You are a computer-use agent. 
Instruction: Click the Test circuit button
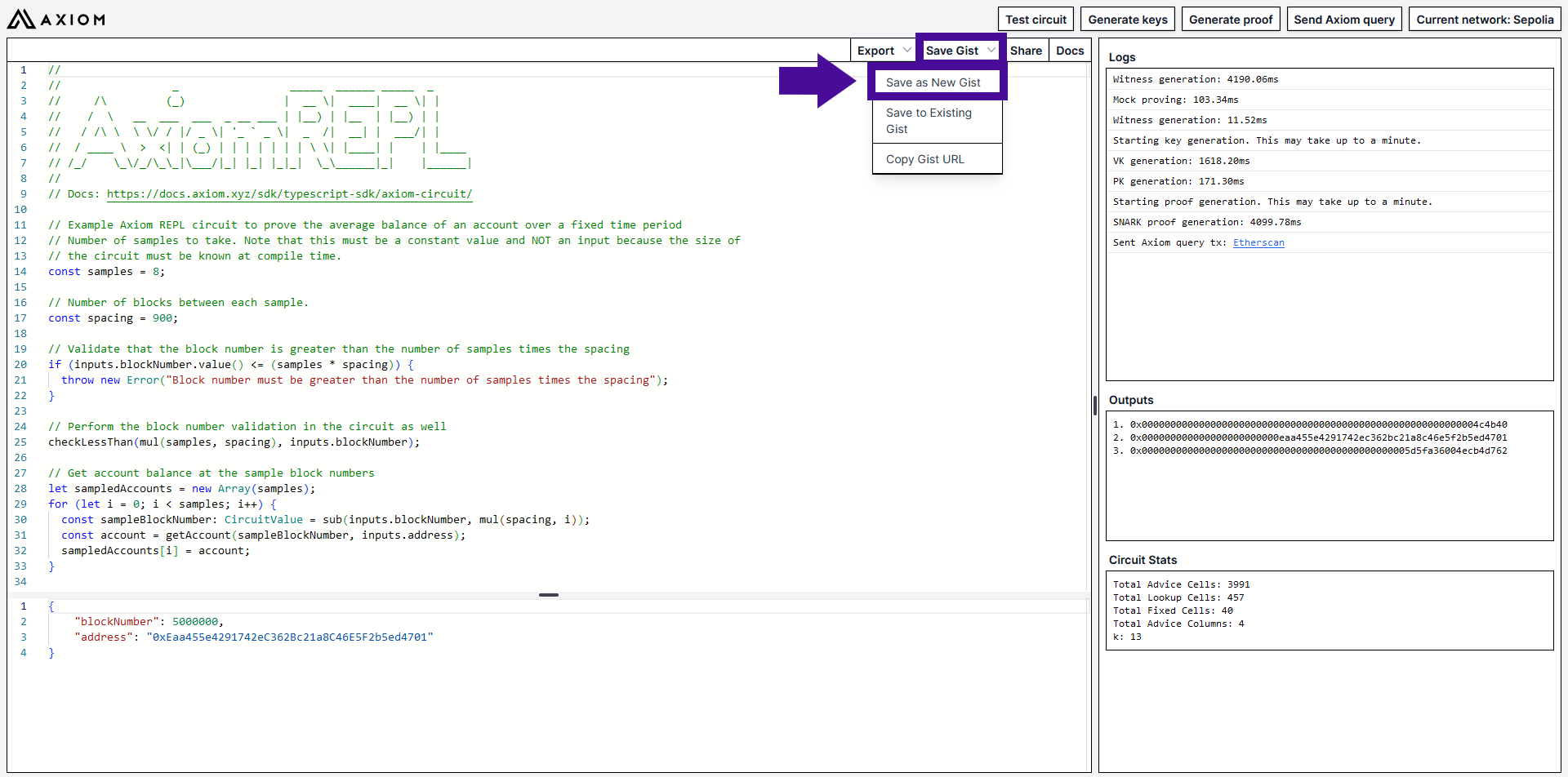[1036, 20]
